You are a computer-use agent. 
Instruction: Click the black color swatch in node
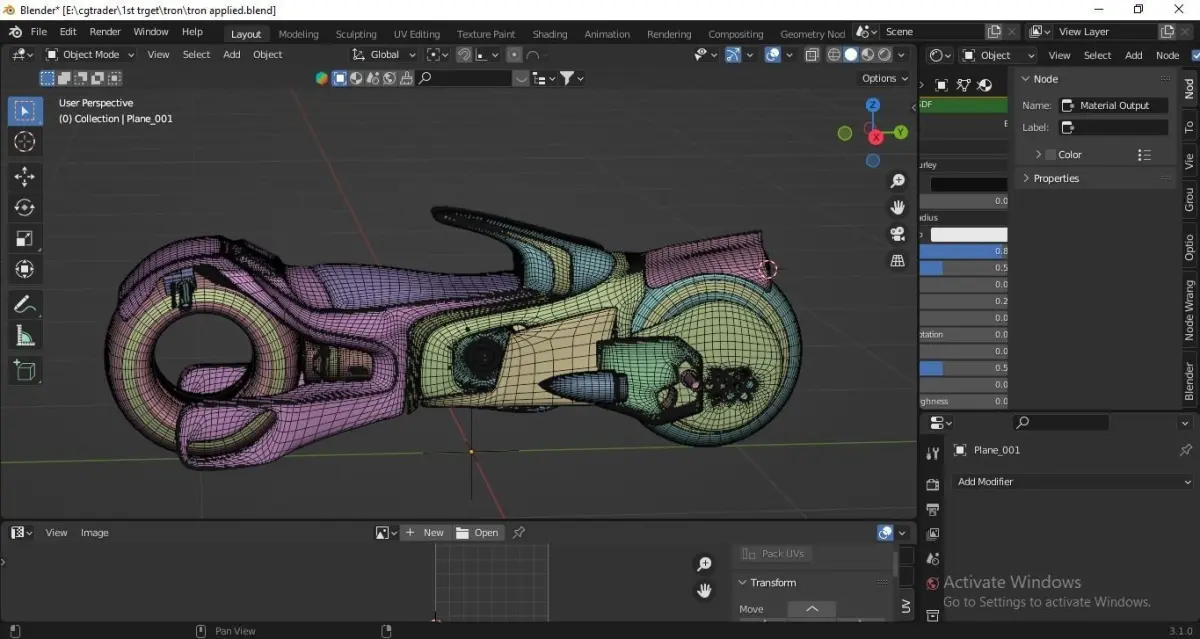point(969,184)
